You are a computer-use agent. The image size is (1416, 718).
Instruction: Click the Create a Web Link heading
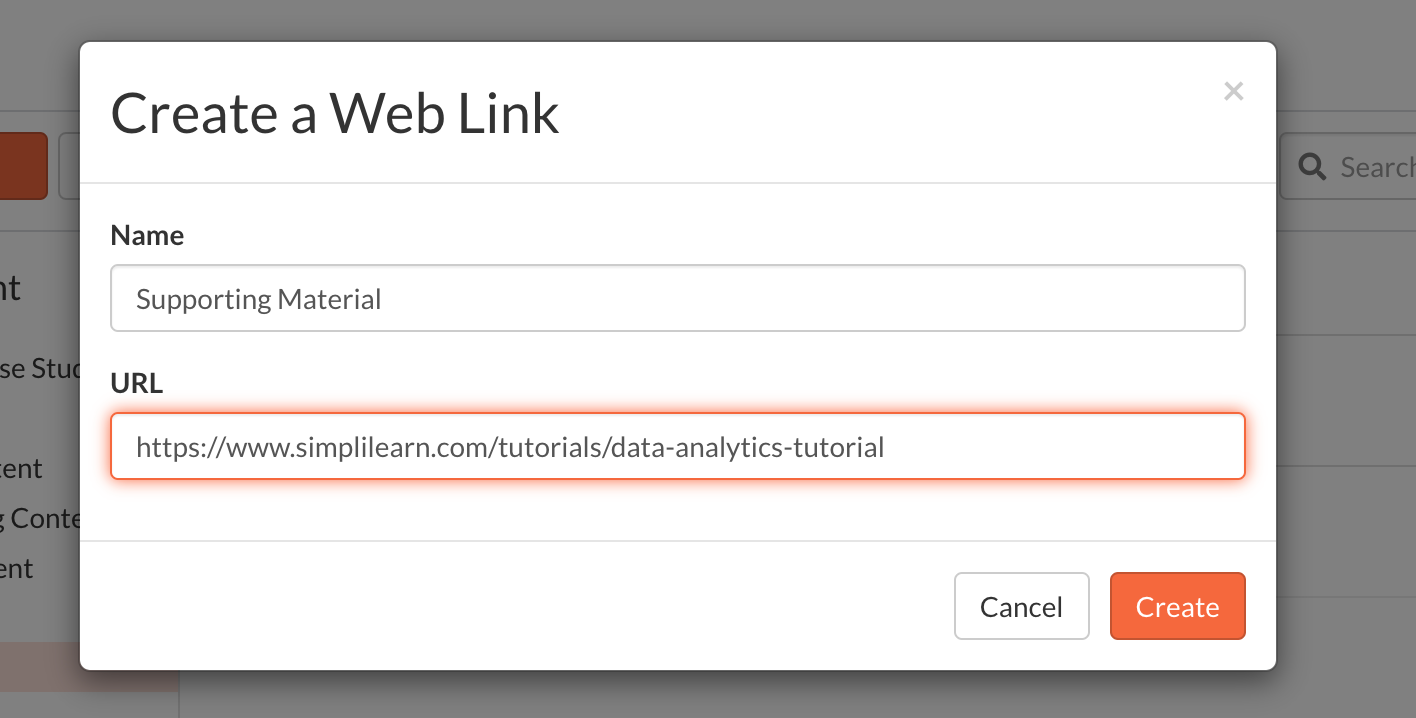pyautogui.click(x=335, y=113)
